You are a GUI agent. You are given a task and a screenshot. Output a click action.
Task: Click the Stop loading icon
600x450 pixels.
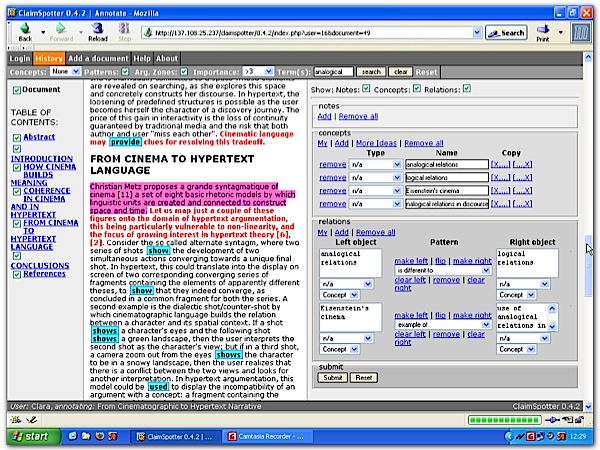(x=124, y=29)
